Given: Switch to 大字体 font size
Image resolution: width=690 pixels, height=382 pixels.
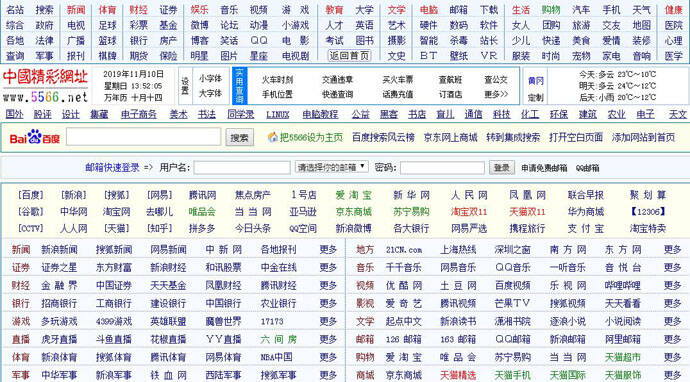Looking at the screenshot, I should pos(210,93).
